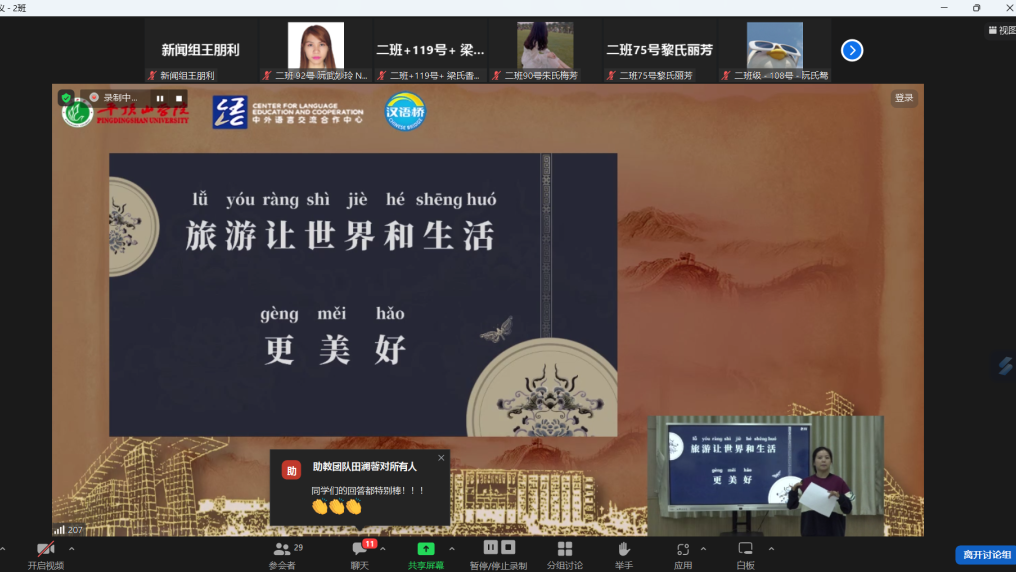Open 分组讨论 breakout rooms
This screenshot has height=572, width=1016.
point(564,549)
